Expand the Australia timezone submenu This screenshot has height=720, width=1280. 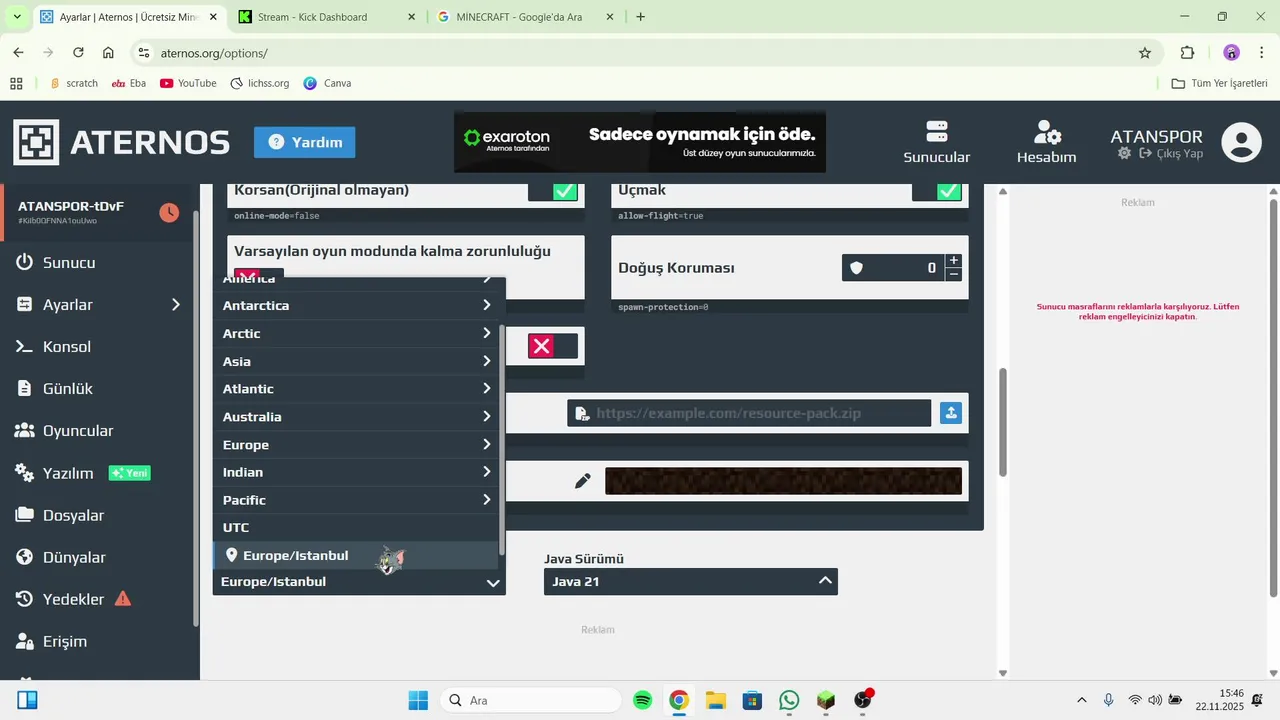(355, 416)
